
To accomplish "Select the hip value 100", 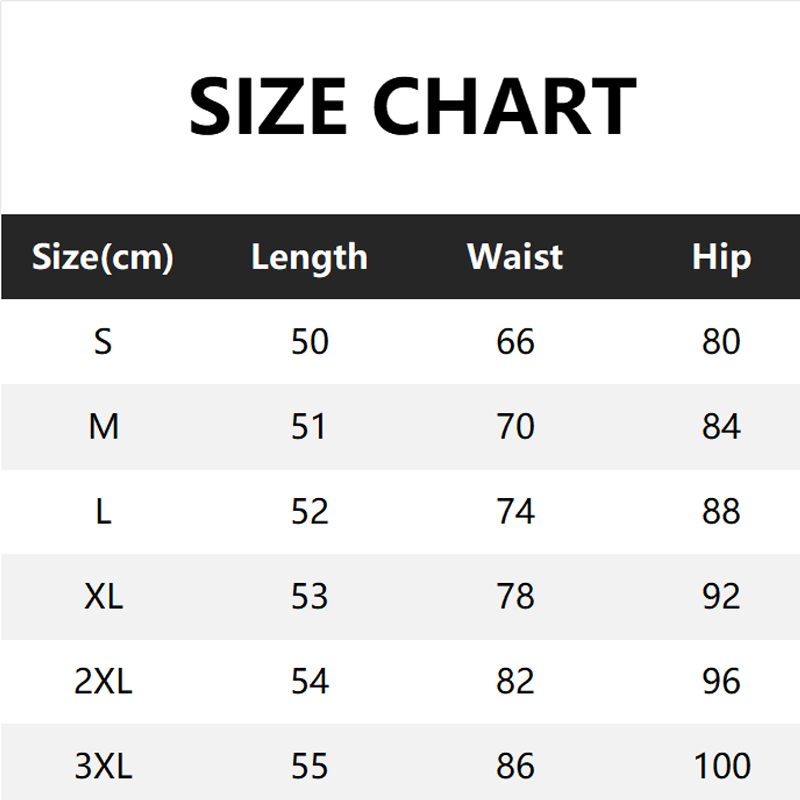I will (x=721, y=767).
